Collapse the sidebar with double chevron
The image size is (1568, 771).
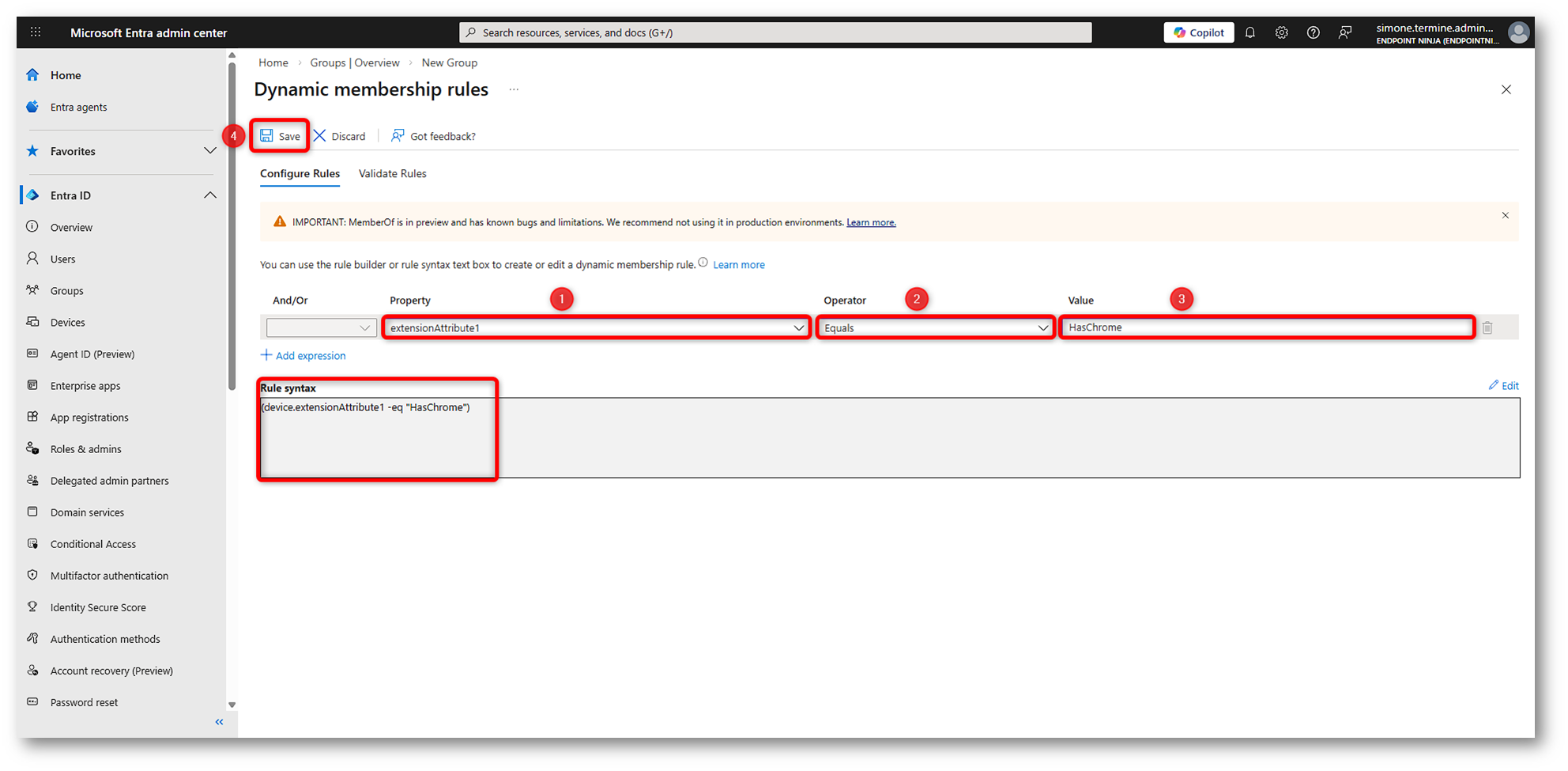[220, 722]
